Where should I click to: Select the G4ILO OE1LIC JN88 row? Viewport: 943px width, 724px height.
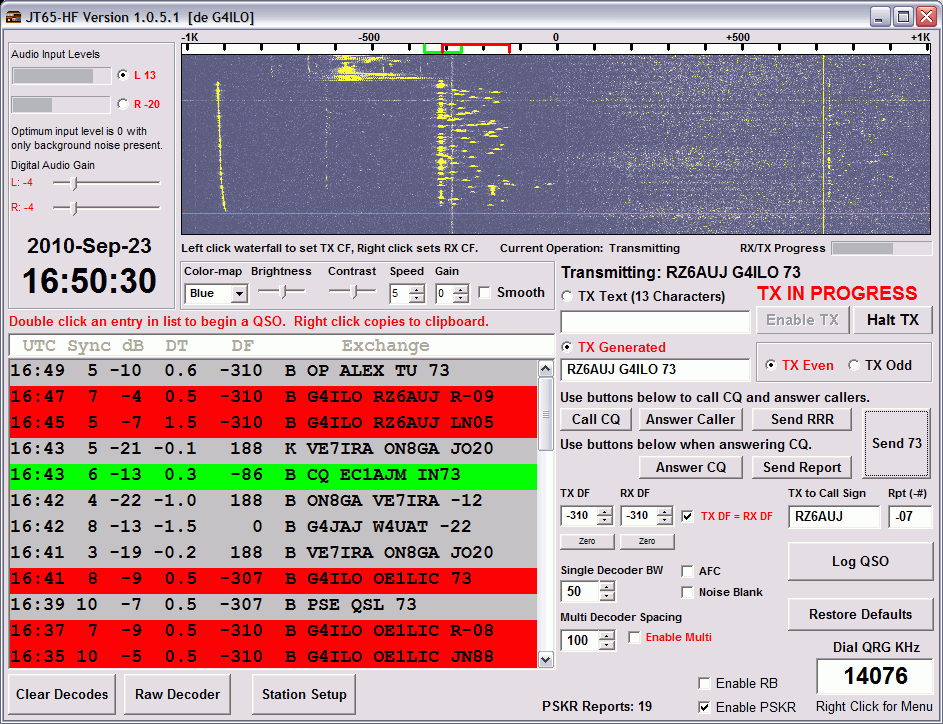coord(273,657)
